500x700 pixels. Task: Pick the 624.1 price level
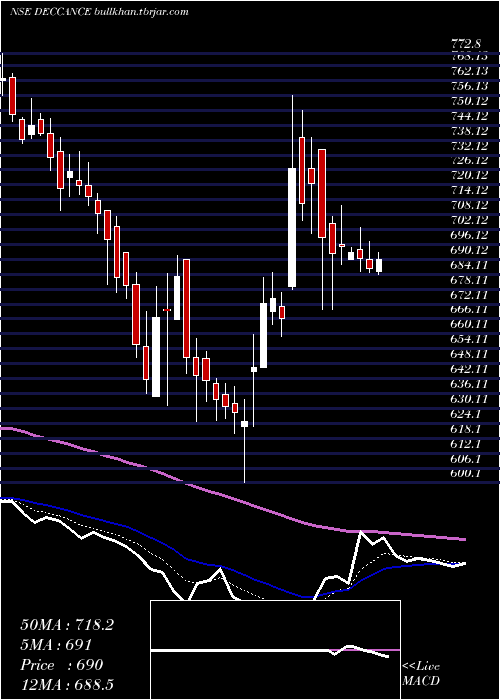(x=466, y=414)
